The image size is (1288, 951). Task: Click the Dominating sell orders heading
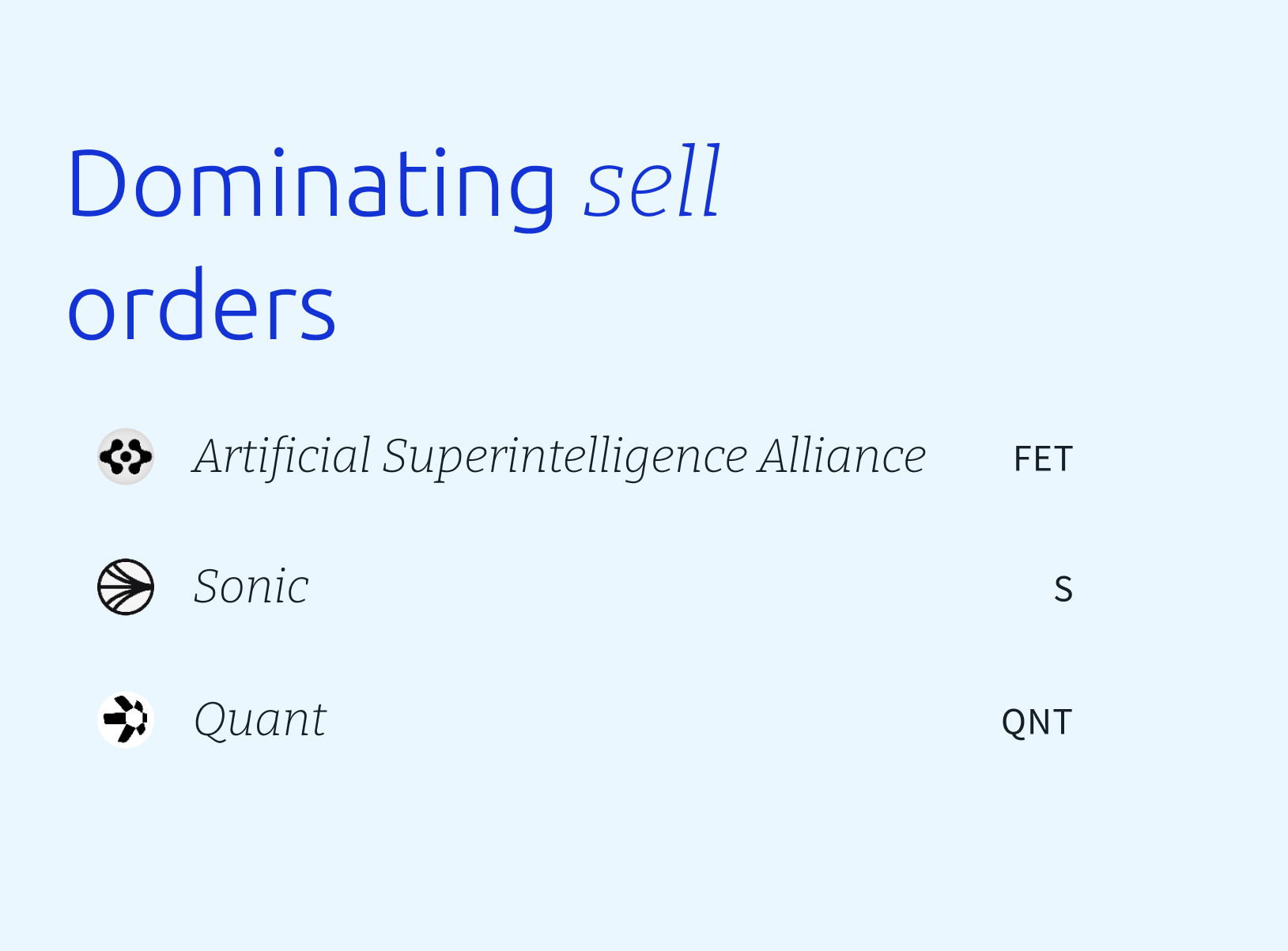coord(394,244)
